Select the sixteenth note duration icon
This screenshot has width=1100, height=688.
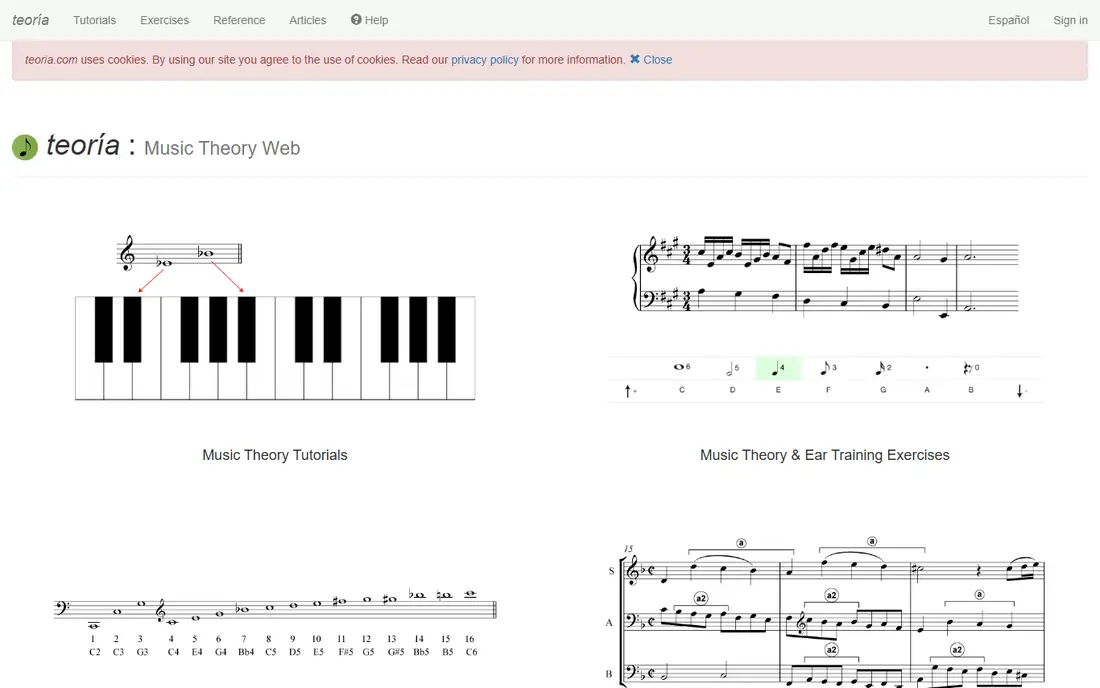coord(883,367)
